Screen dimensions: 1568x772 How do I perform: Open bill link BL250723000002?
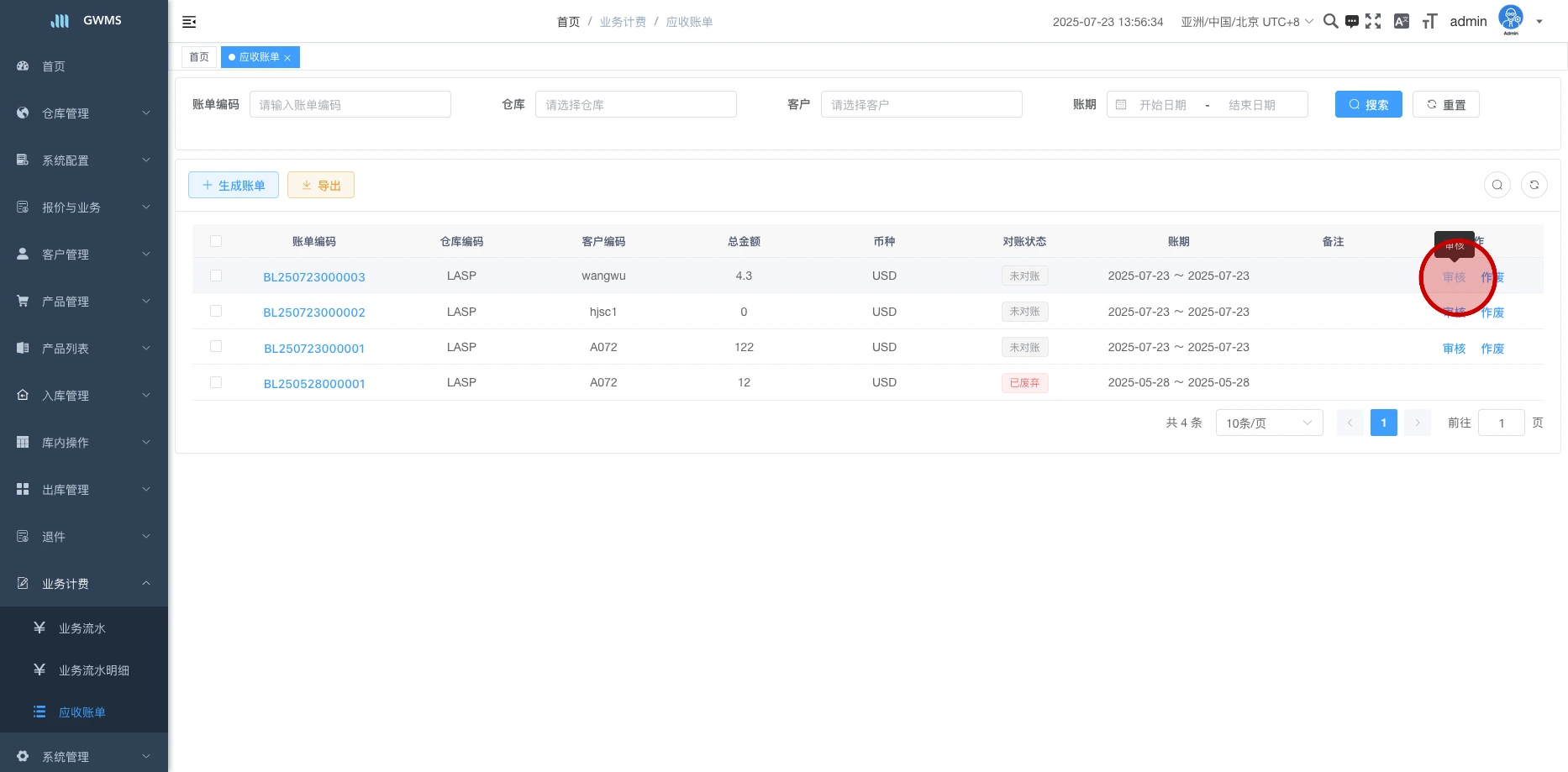click(314, 312)
